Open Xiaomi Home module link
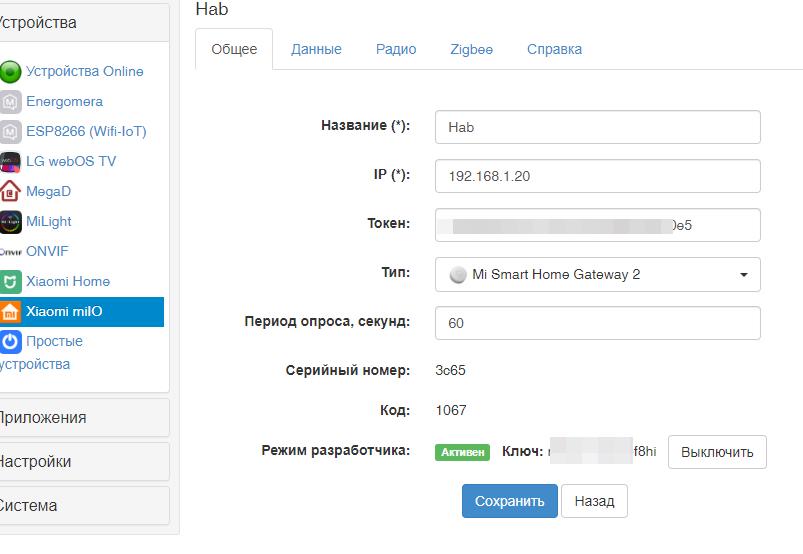 tap(68, 281)
